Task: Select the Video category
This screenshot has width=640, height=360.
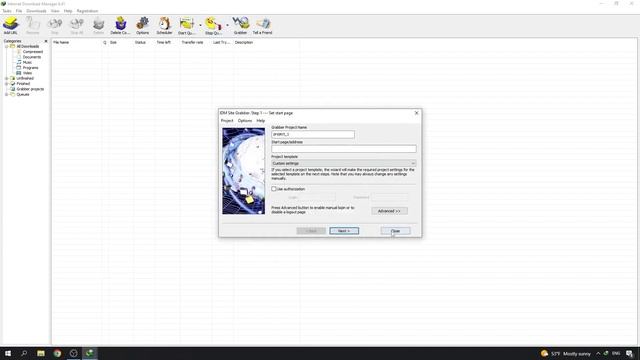Action: 27,73
